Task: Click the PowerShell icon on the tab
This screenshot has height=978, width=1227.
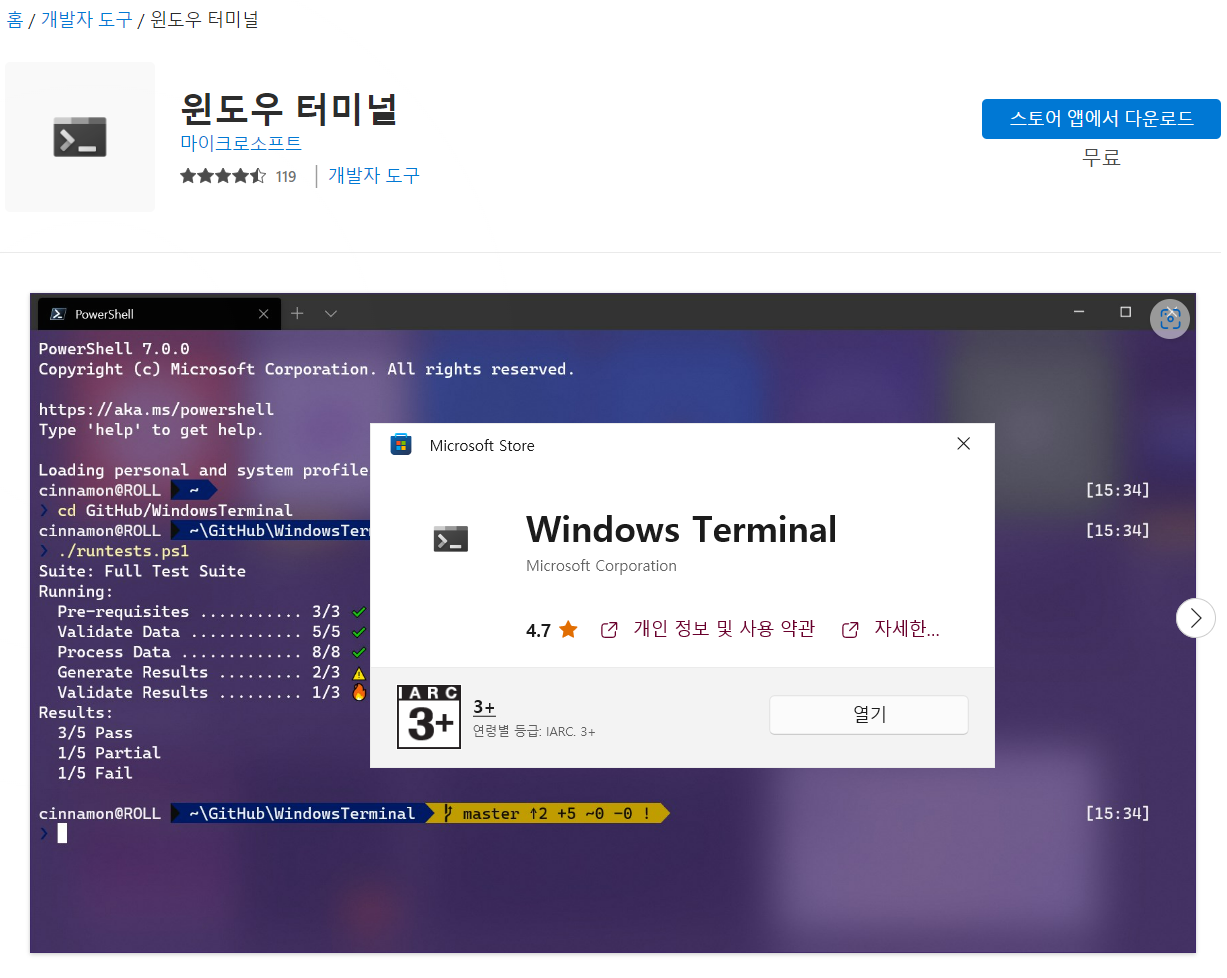Action: click(x=59, y=314)
